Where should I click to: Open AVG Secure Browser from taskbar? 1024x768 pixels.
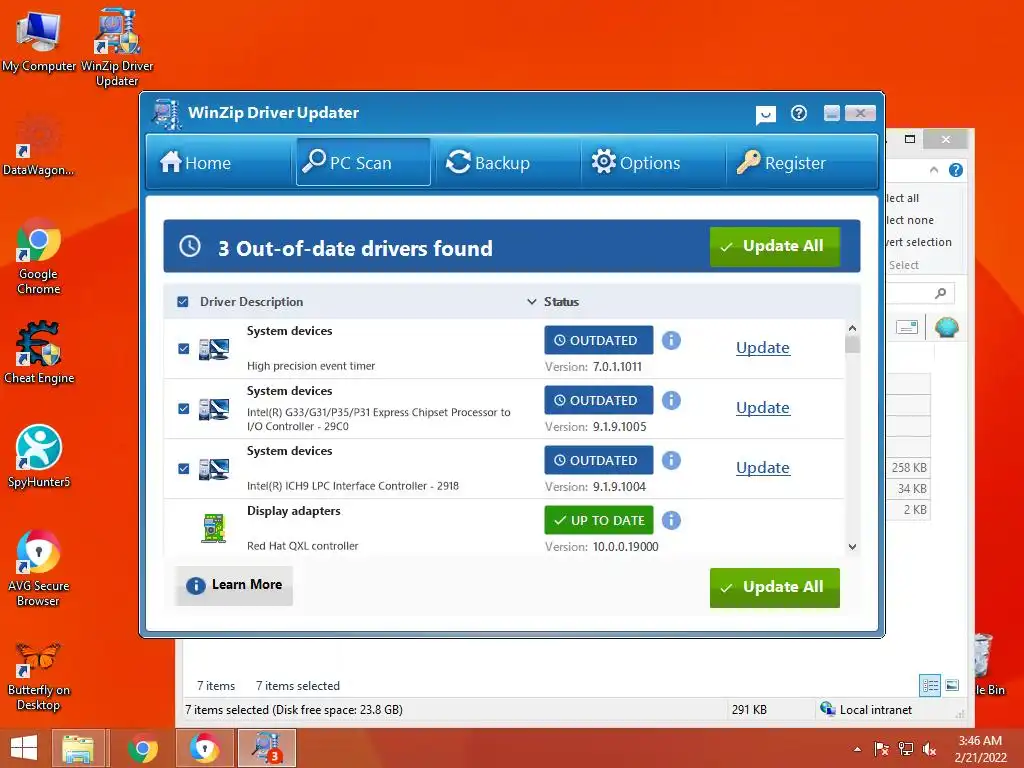[x=204, y=748]
